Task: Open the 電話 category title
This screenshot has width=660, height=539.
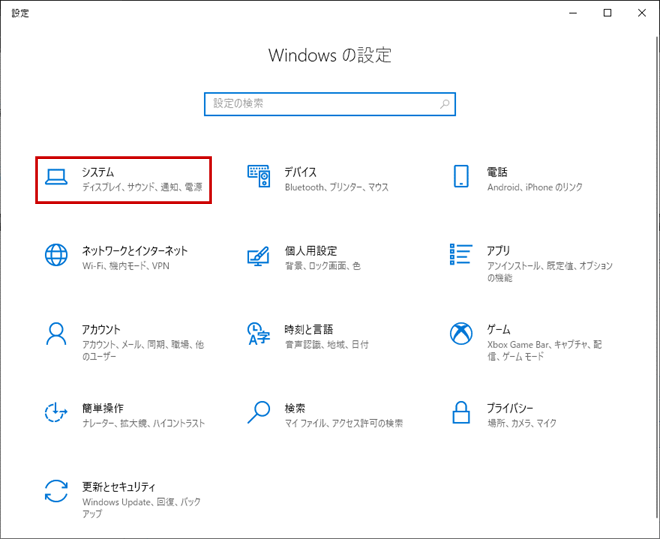Action: tap(497, 172)
